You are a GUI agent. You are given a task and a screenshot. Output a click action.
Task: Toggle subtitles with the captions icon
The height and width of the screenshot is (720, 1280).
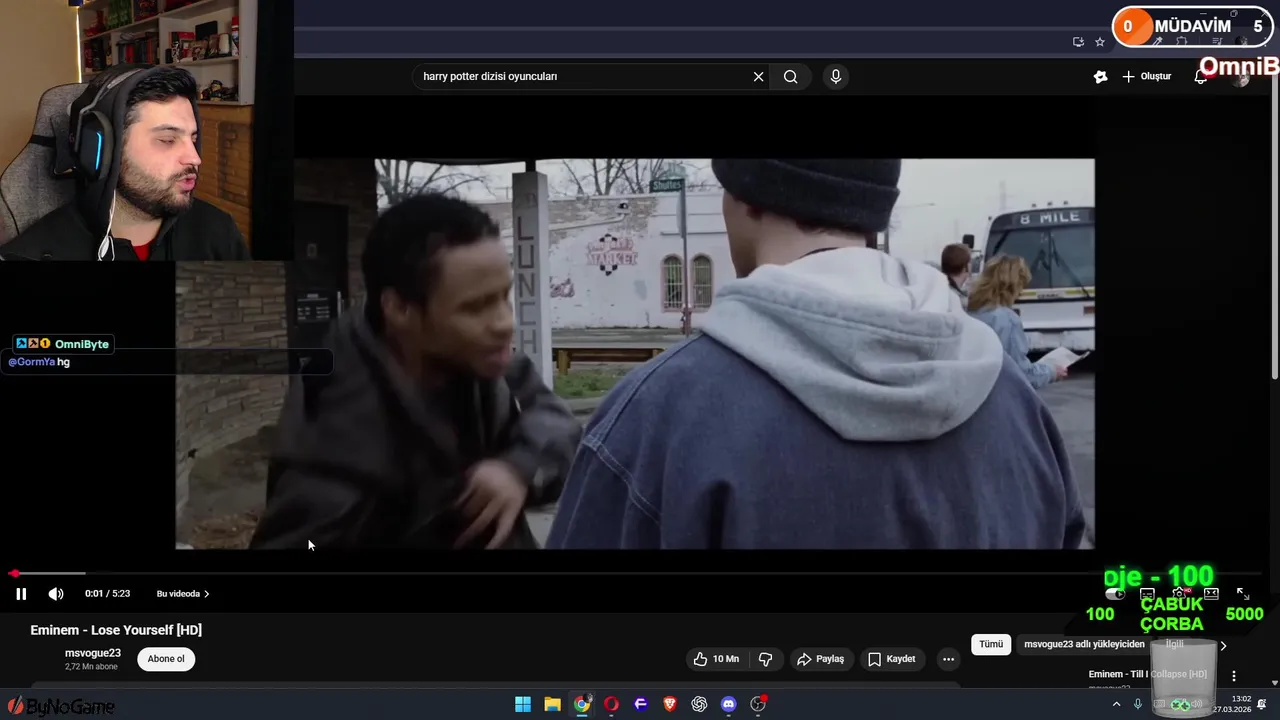tap(1147, 594)
